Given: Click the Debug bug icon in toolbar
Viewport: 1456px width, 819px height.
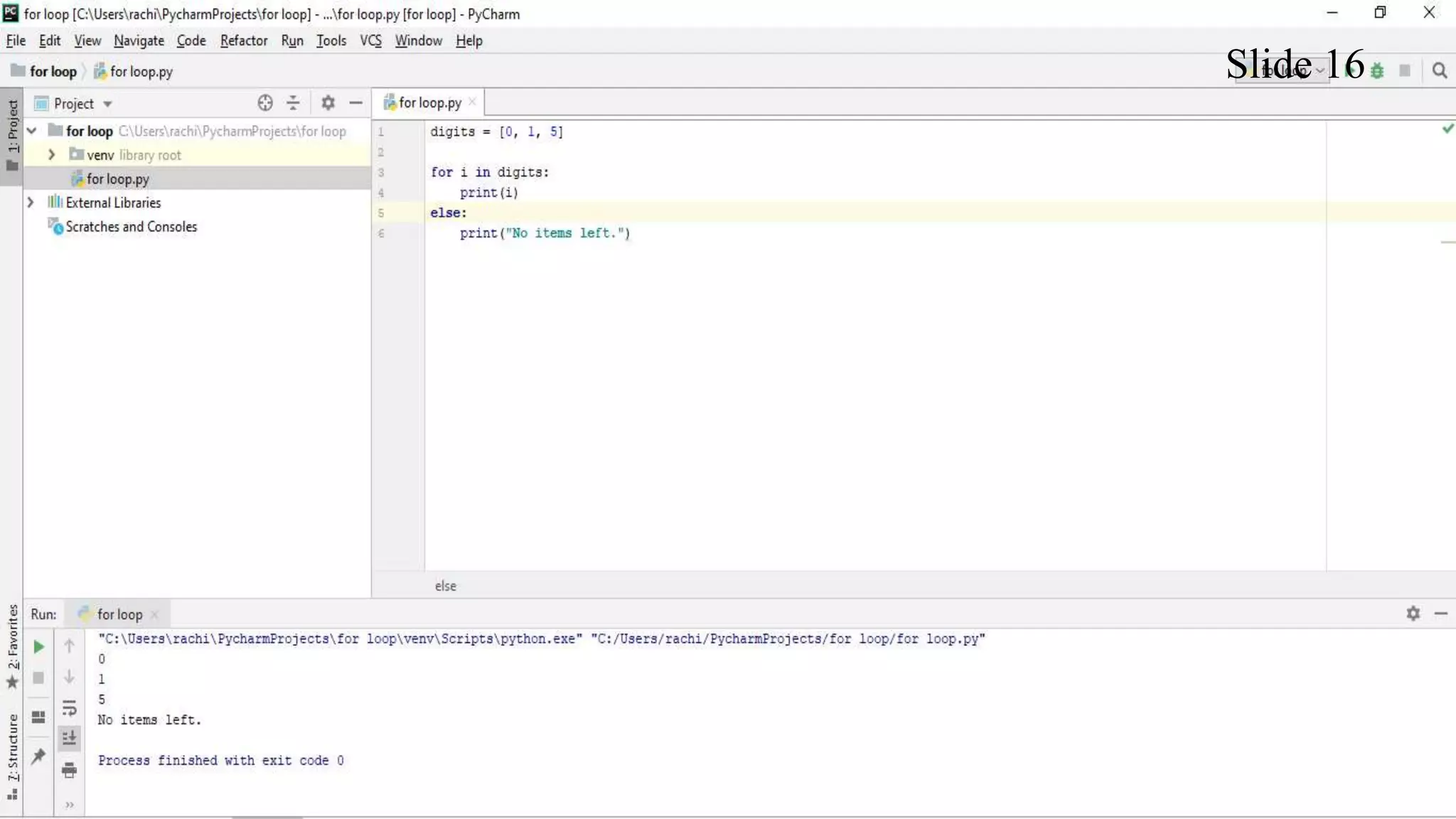Looking at the screenshot, I should [x=1377, y=71].
